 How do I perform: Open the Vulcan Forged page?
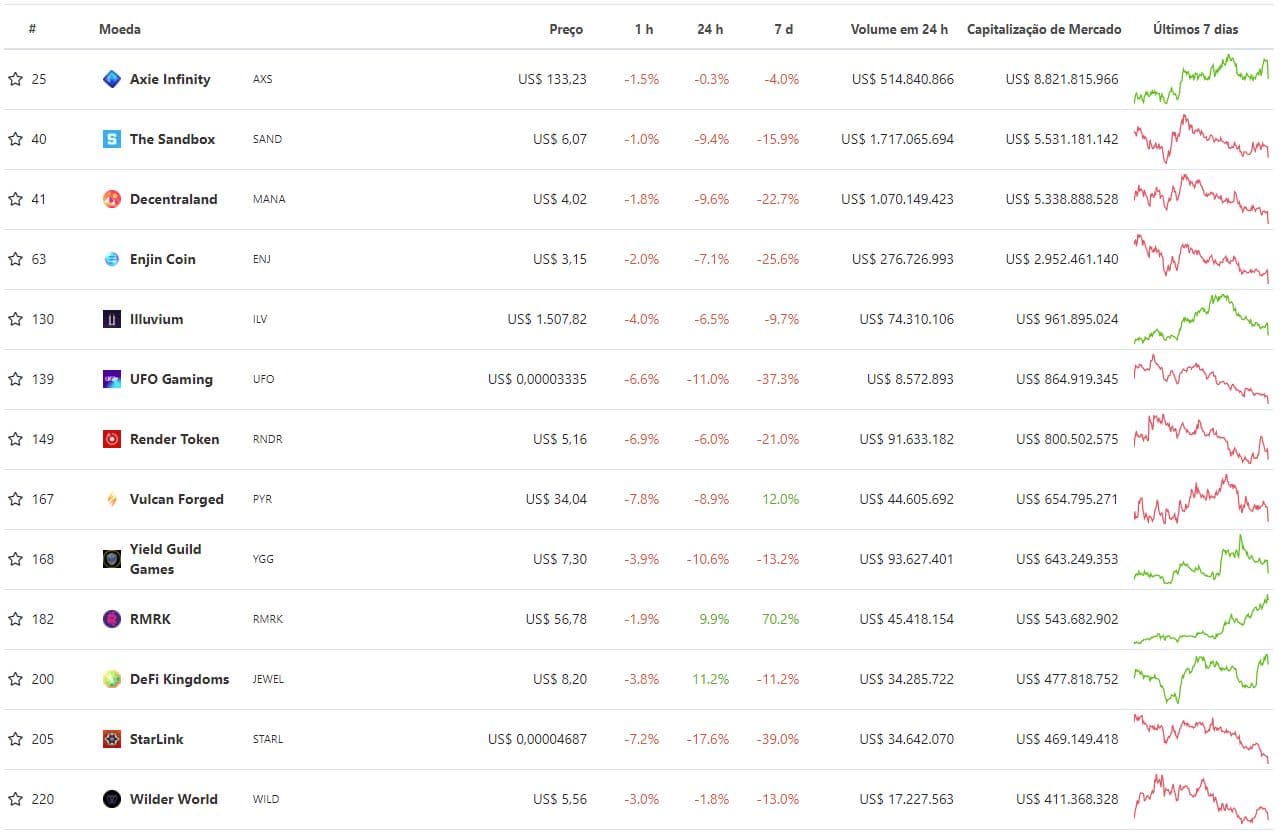click(177, 499)
